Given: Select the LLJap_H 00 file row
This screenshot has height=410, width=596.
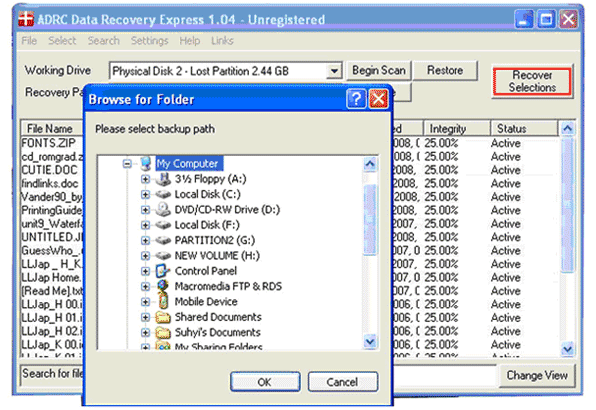Looking at the screenshot, I should tap(52, 304).
